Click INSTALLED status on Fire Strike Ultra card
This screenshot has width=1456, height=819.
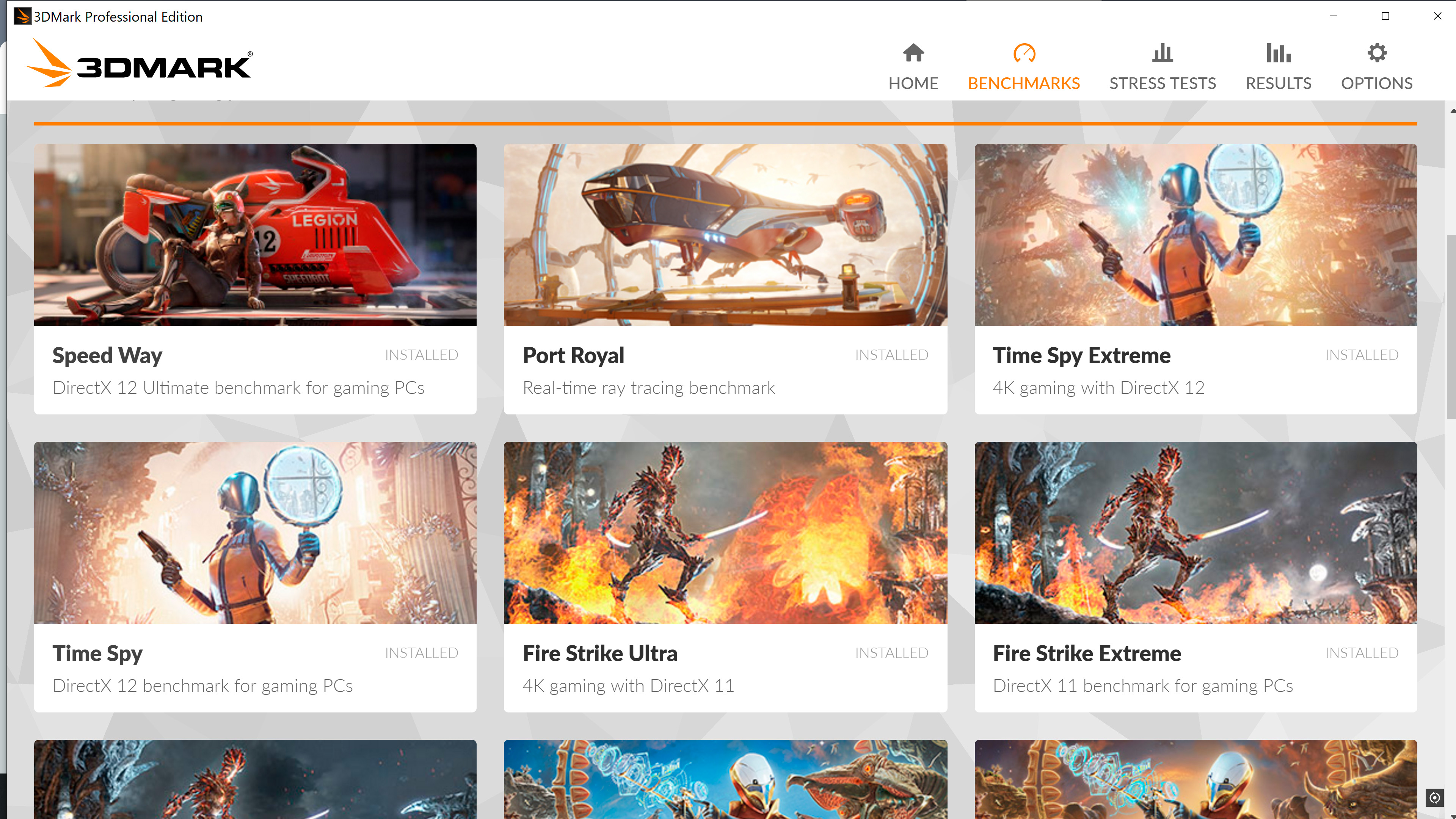(x=891, y=653)
